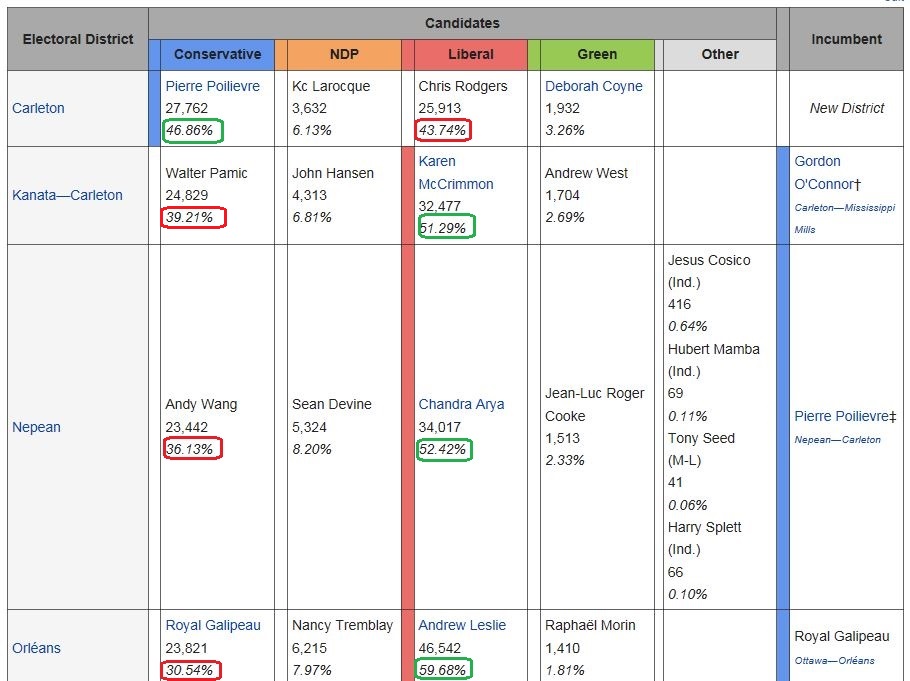Open Pierre Poilievre candidate link in Carleton row

tap(212, 86)
